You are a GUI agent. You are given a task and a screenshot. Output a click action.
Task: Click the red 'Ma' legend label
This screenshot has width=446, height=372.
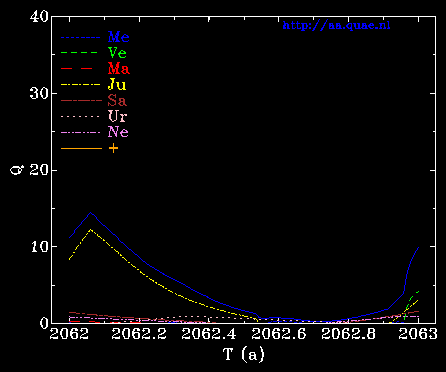point(119,69)
